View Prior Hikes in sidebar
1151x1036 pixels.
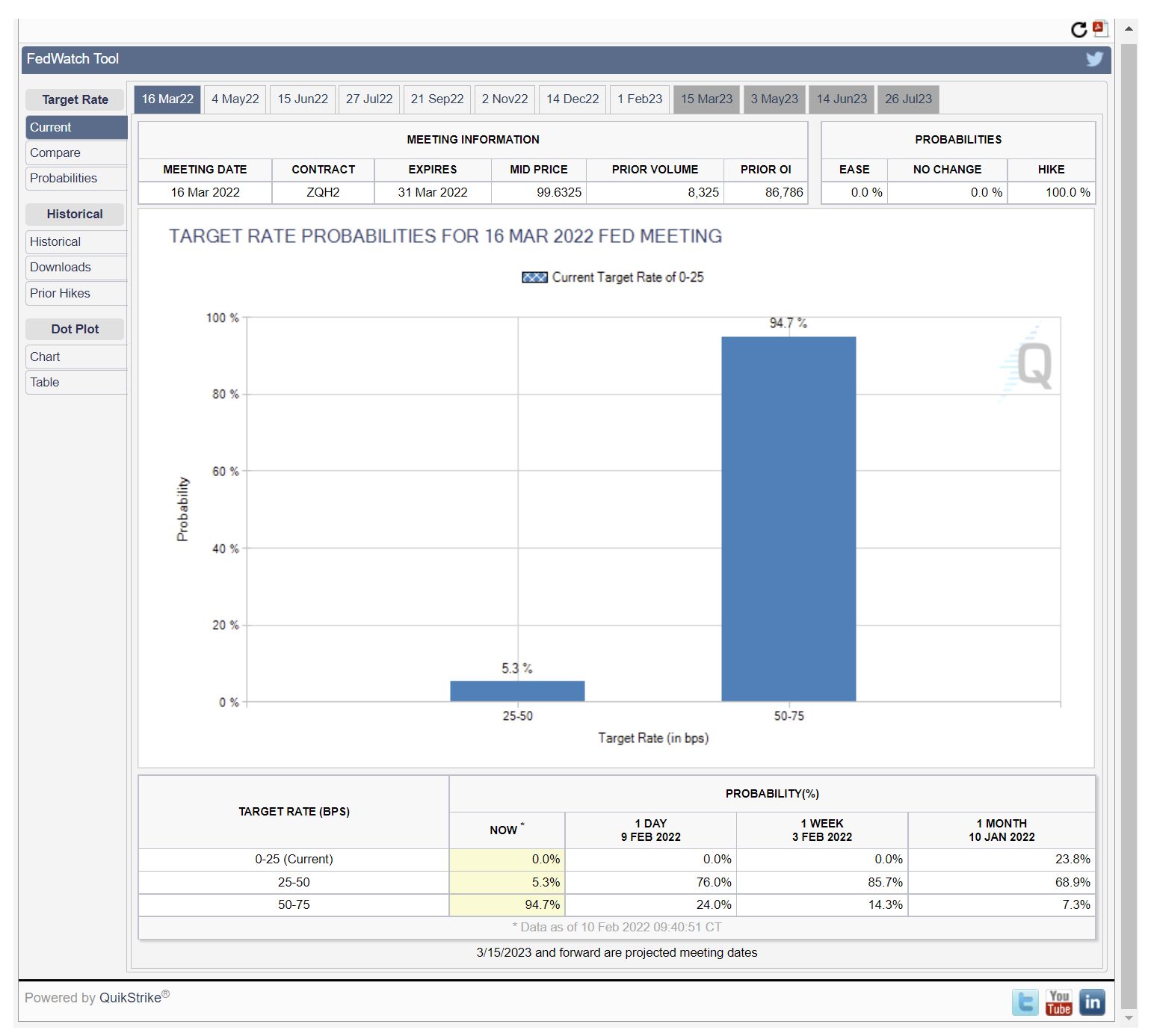click(x=60, y=294)
